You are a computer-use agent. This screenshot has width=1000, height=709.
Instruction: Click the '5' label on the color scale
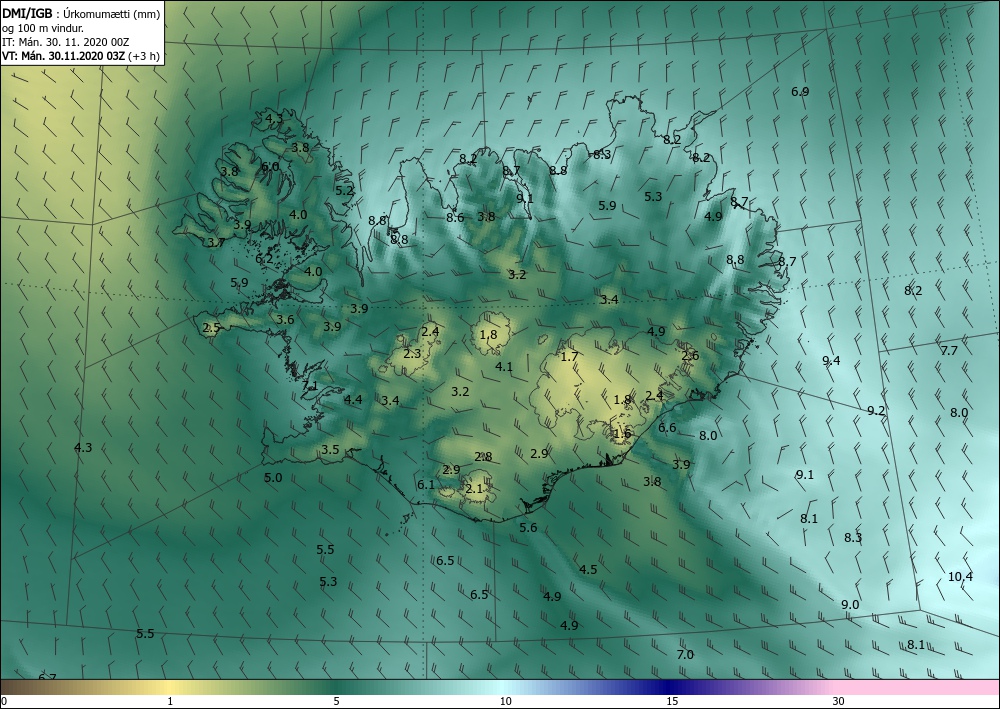click(x=336, y=702)
